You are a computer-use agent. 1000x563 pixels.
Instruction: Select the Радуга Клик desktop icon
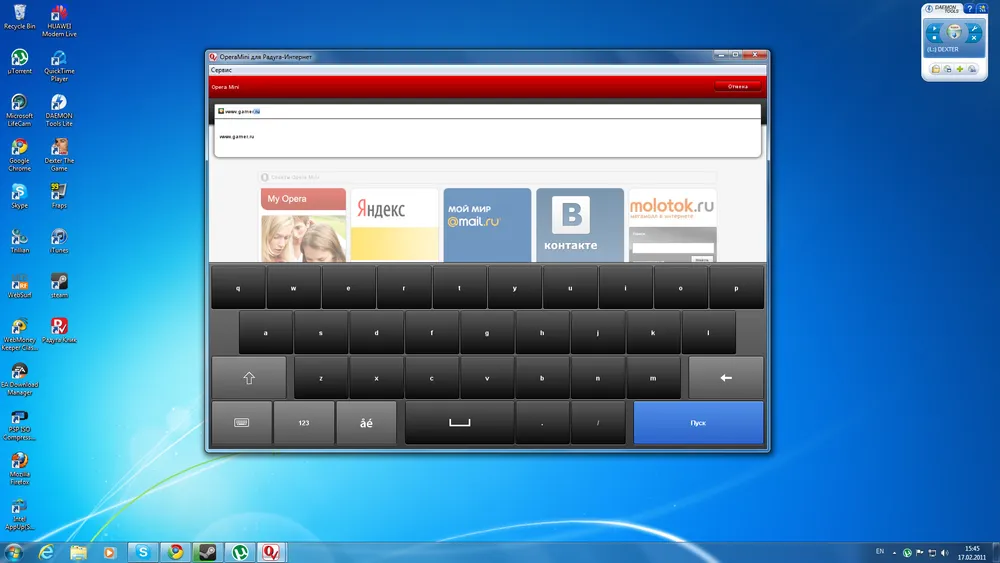click(x=59, y=331)
